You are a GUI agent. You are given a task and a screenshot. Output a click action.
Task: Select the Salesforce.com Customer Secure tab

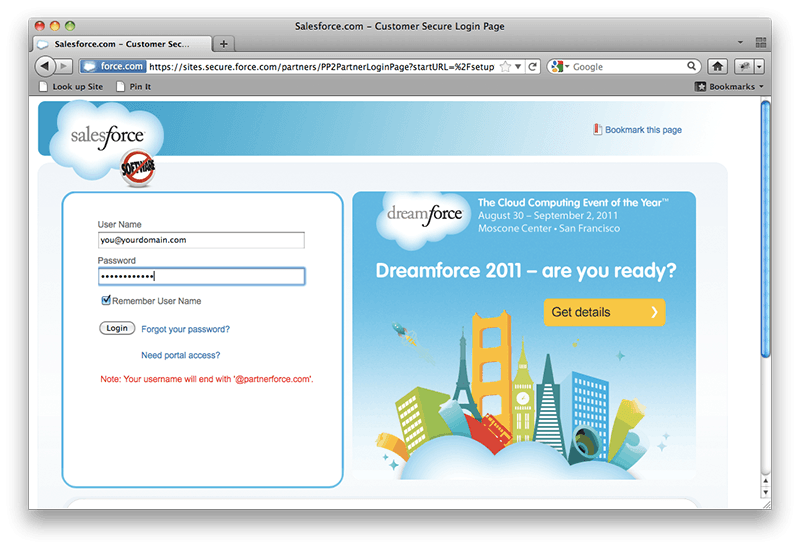[121, 44]
